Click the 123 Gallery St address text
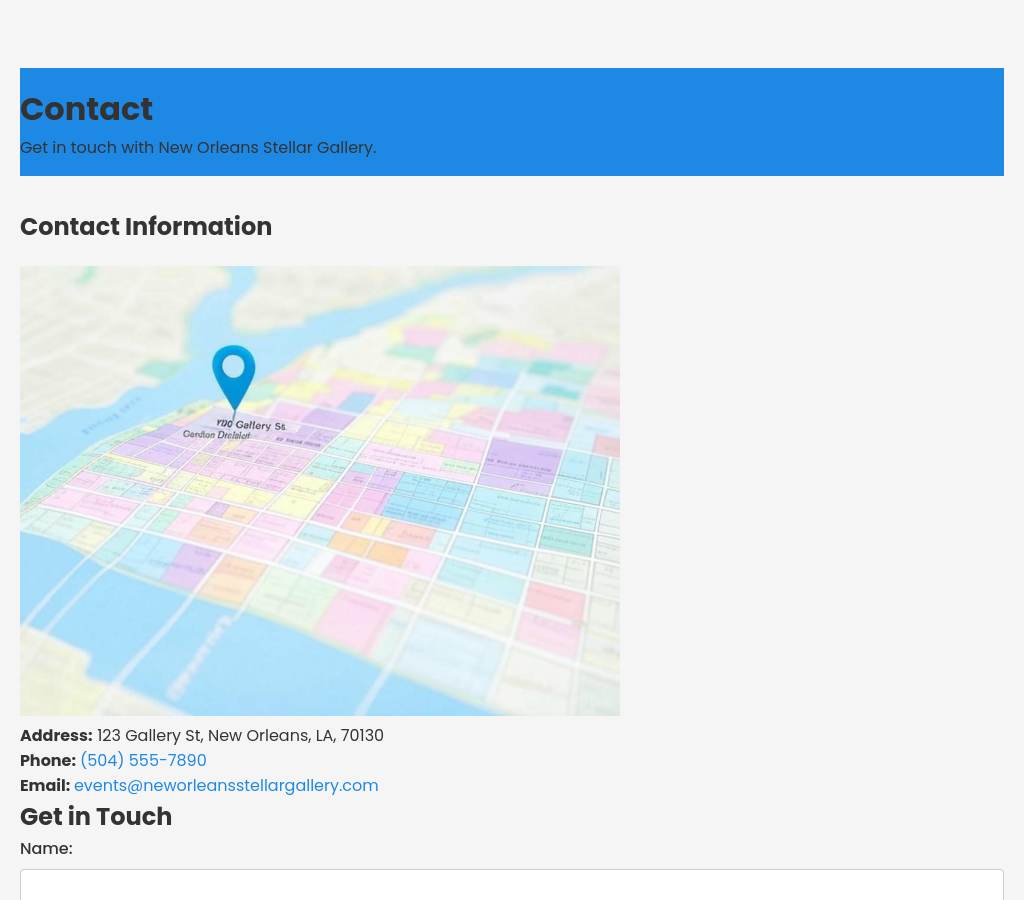Image resolution: width=1024 pixels, height=900 pixels. pos(240,735)
